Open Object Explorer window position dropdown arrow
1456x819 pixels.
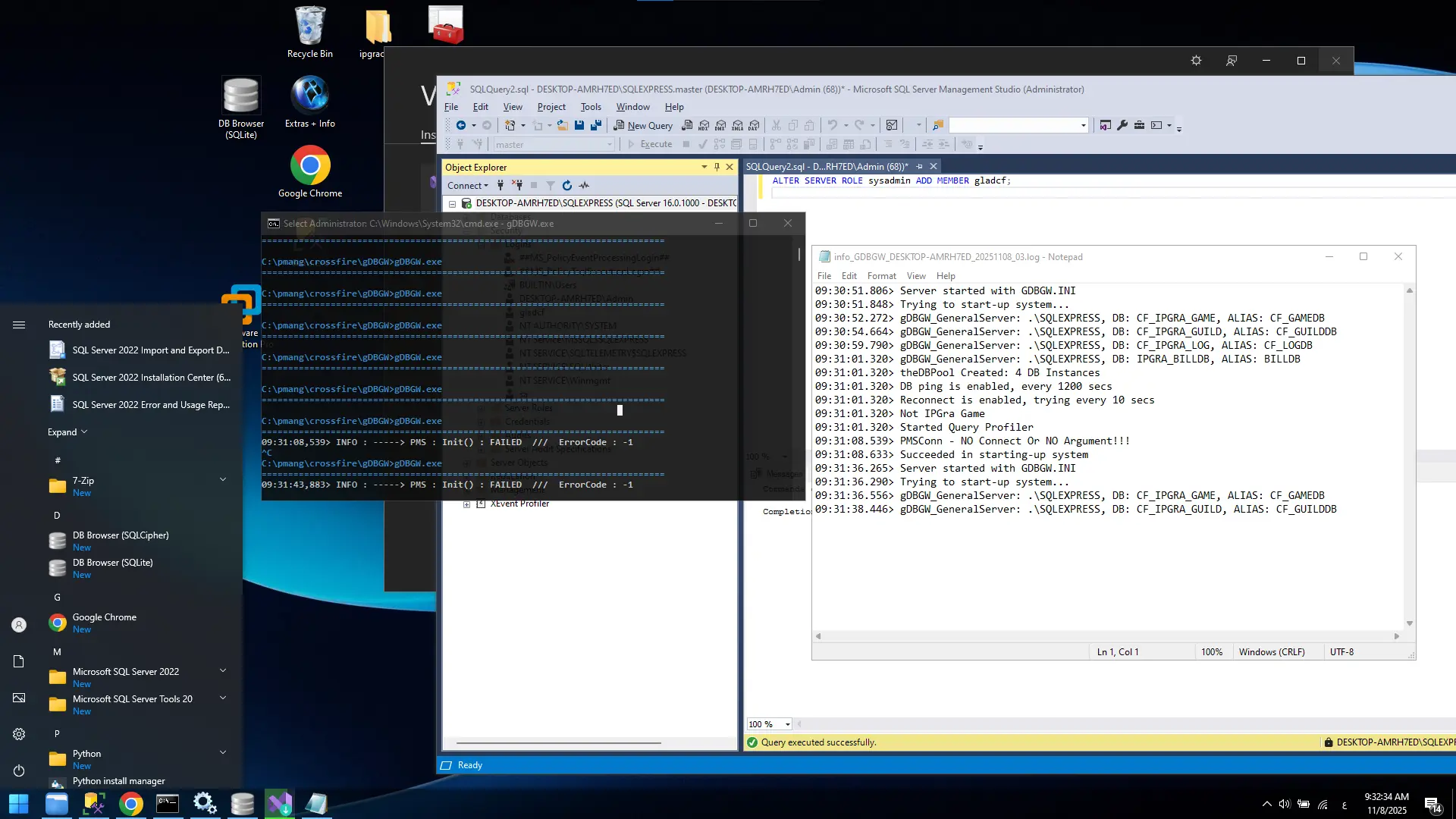click(704, 167)
